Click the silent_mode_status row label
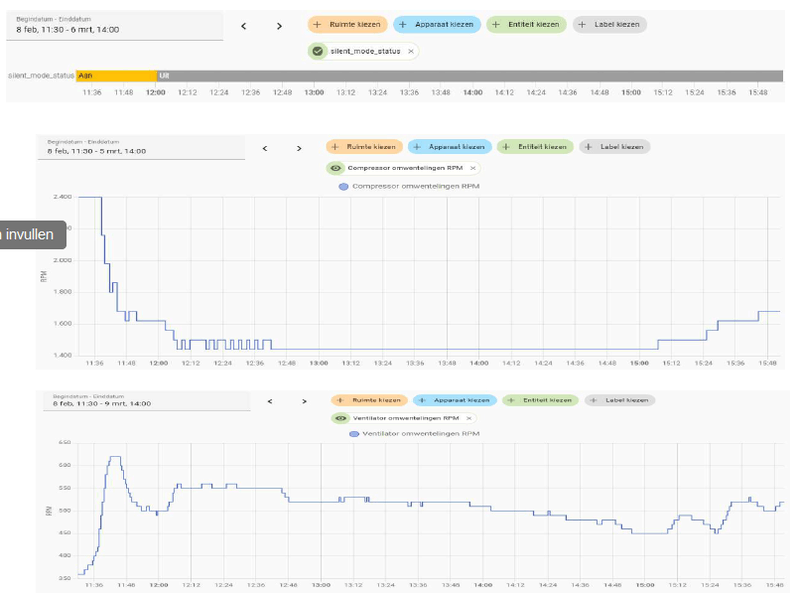The image size is (800, 595). click(x=41, y=76)
